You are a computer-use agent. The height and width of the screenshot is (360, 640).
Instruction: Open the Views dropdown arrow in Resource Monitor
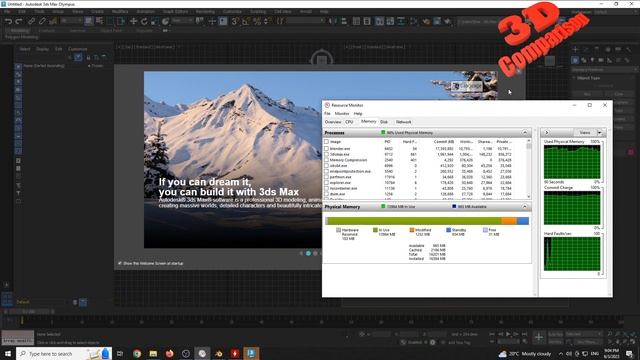click(600, 133)
